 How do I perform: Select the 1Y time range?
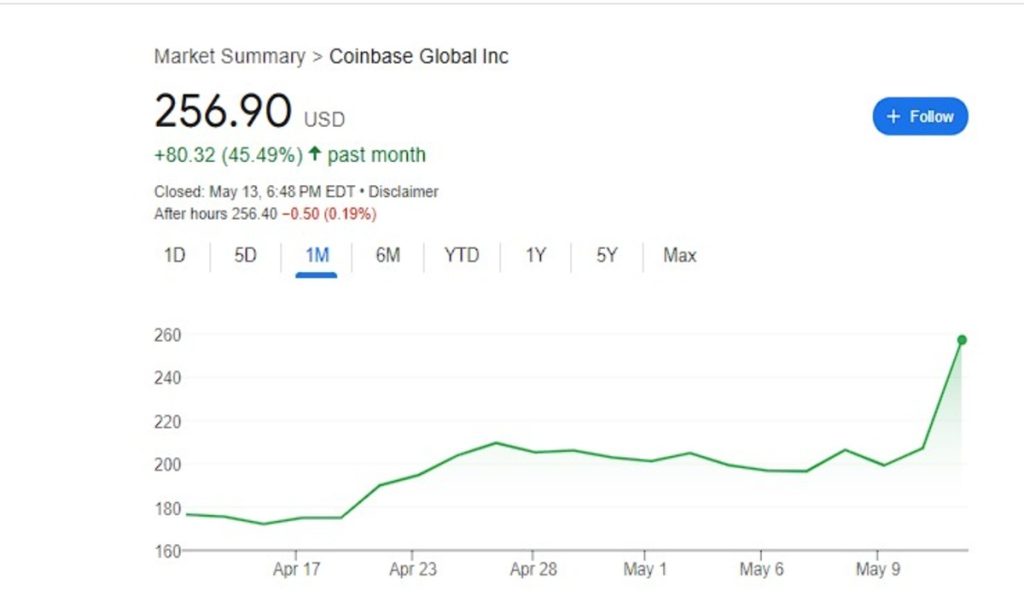click(x=535, y=256)
